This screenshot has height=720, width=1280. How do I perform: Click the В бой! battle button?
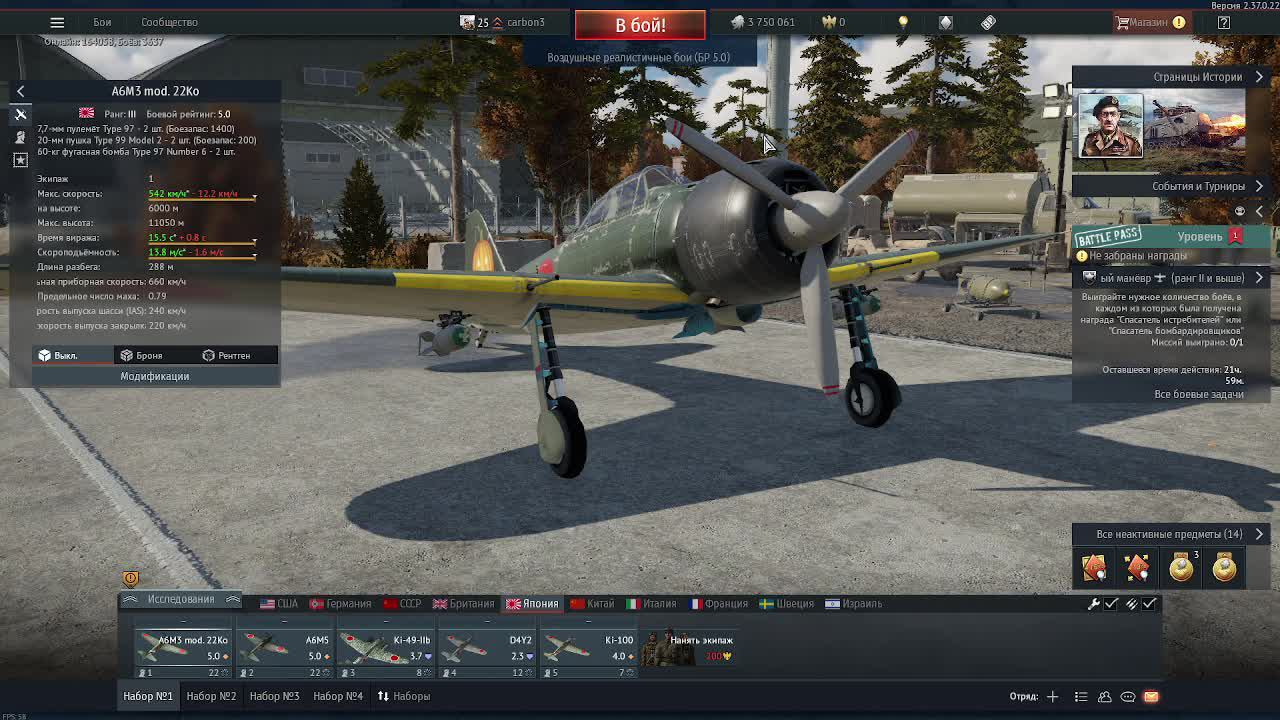[x=640, y=25]
